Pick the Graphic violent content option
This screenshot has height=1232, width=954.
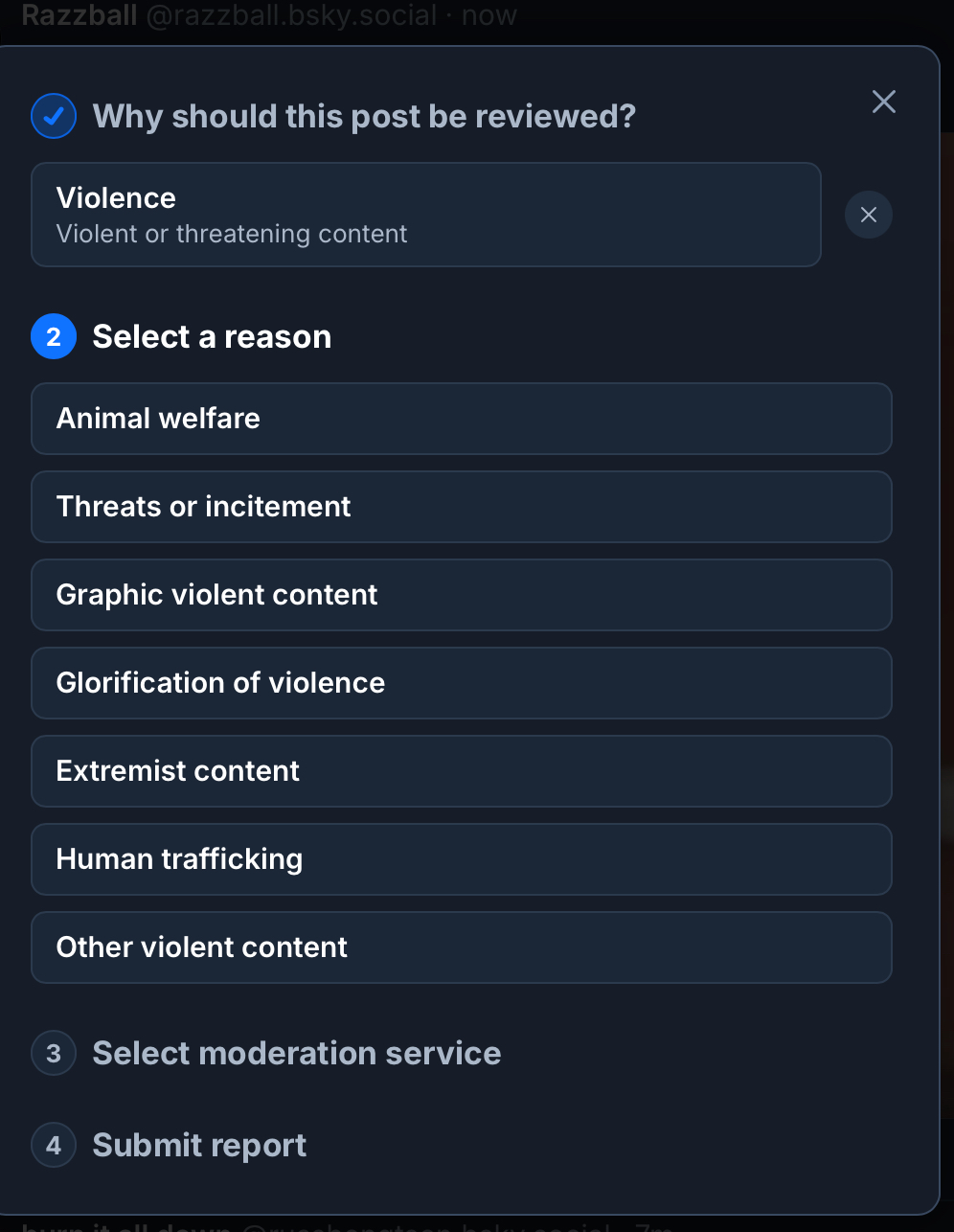[461, 595]
